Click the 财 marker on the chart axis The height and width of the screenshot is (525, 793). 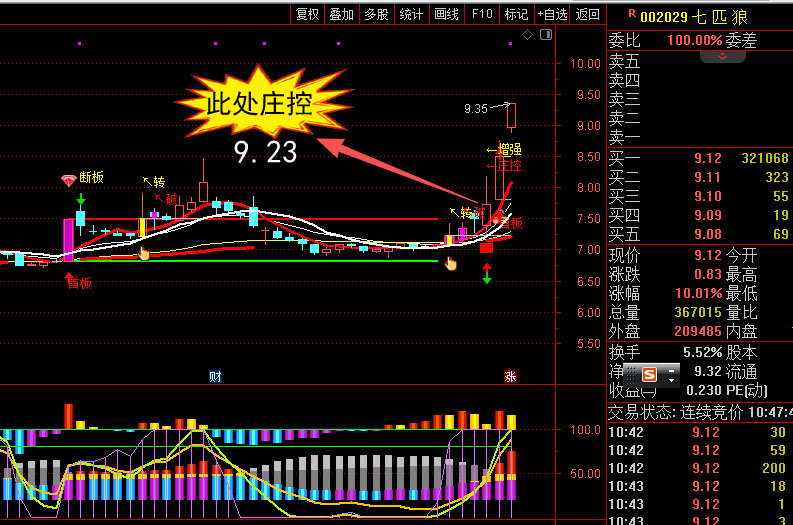tap(214, 376)
